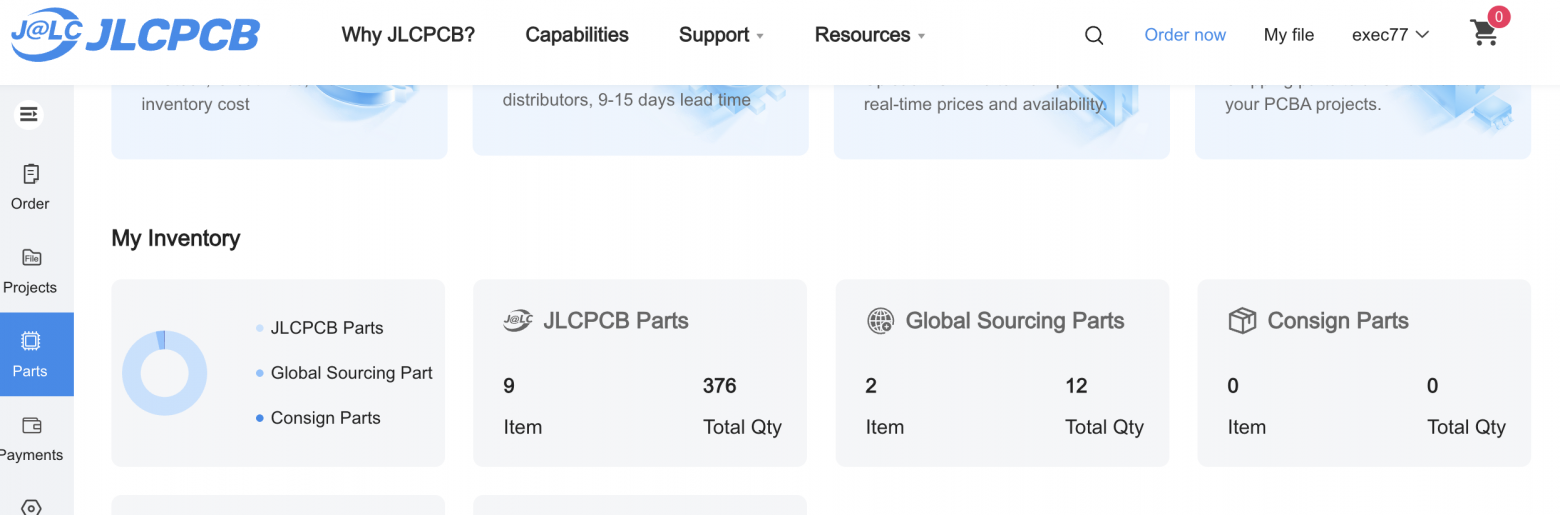The height and width of the screenshot is (515, 1560).
Task: Click the My Inventory heading
Action: 176,238
